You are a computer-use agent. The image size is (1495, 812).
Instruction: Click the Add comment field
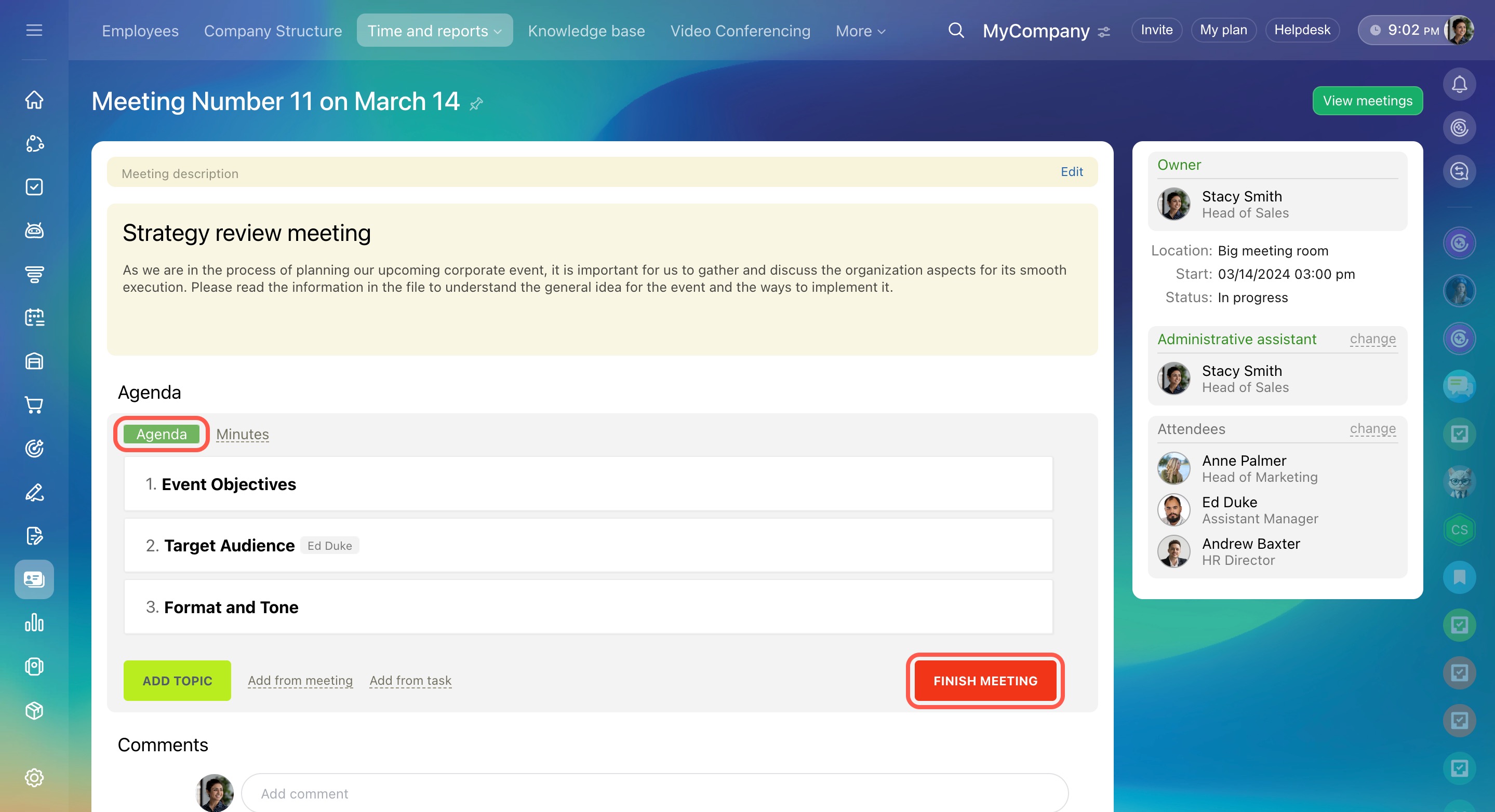click(653, 793)
